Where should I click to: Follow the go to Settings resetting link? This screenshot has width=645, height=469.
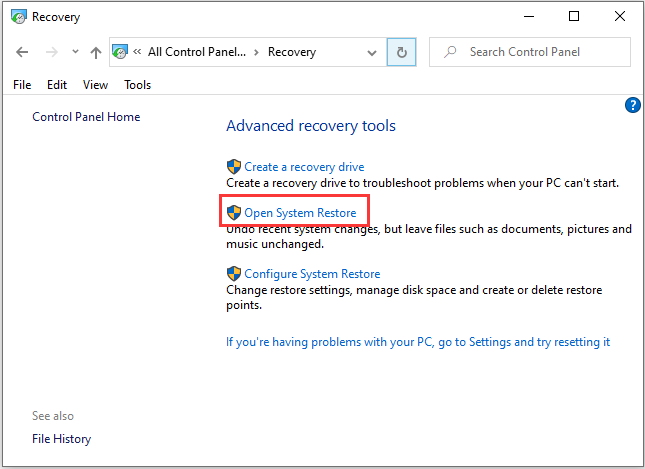pyautogui.click(x=418, y=342)
